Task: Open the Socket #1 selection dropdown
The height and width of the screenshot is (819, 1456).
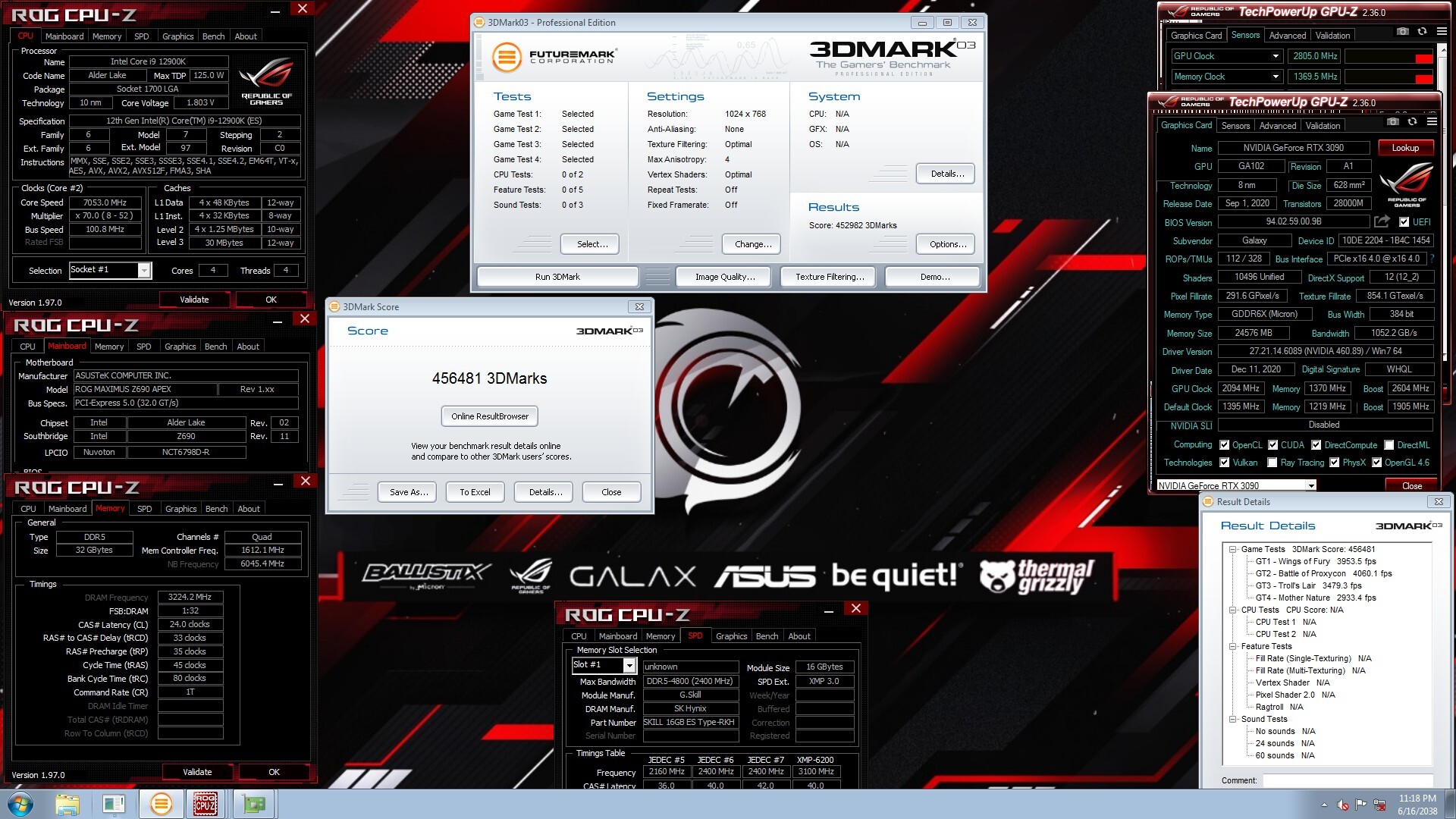Action: (x=144, y=271)
